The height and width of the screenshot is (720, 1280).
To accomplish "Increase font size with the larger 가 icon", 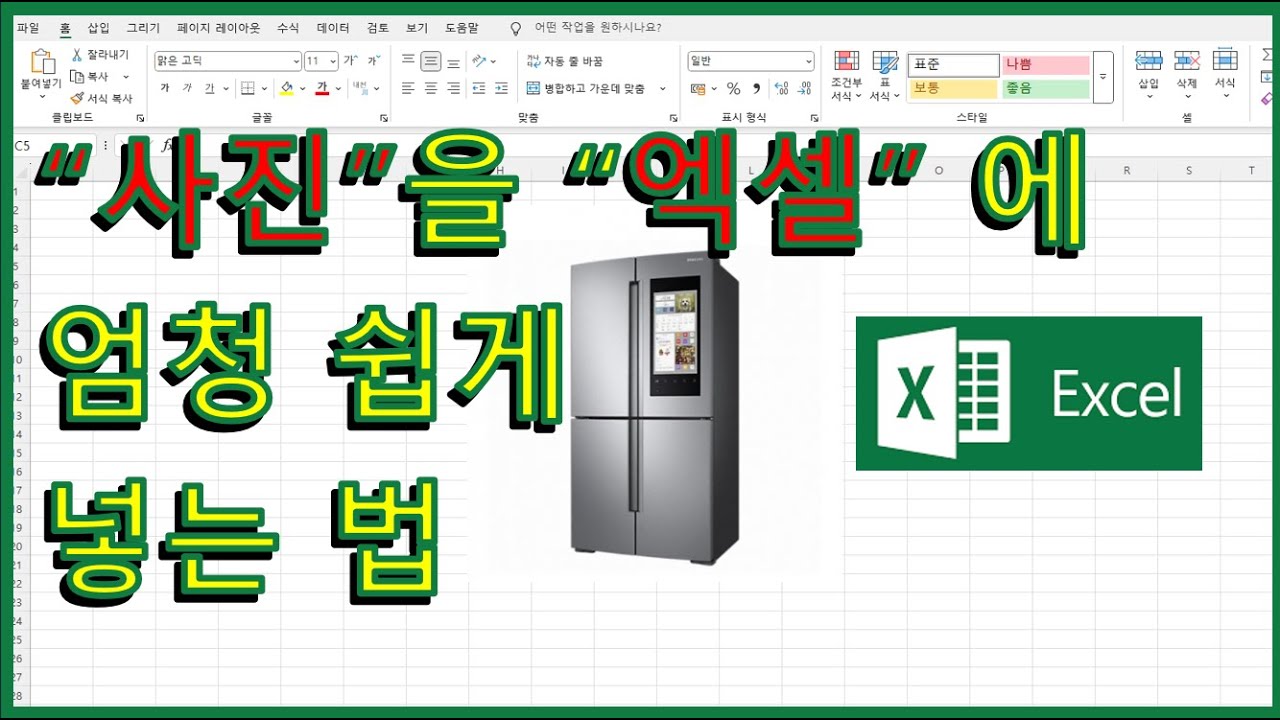I will (351, 61).
